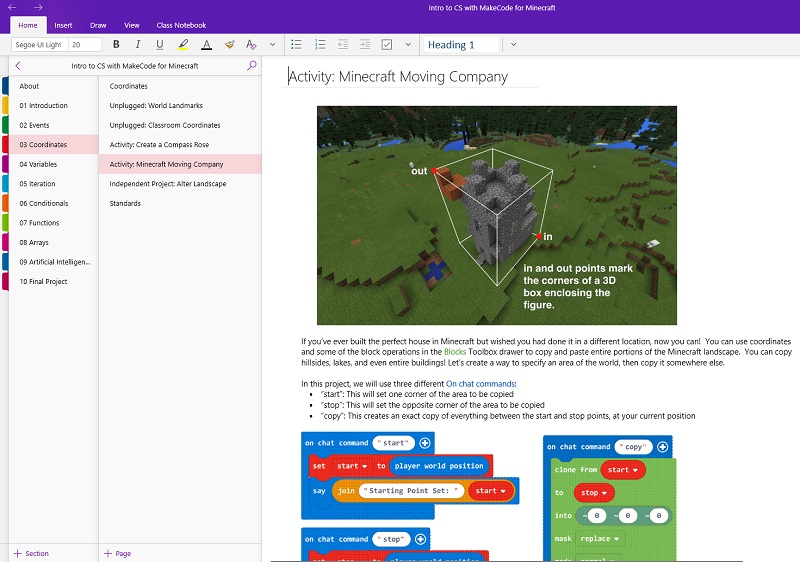Follow the green Blocks link
Viewport: 800px width, 562px height.
(x=455, y=352)
